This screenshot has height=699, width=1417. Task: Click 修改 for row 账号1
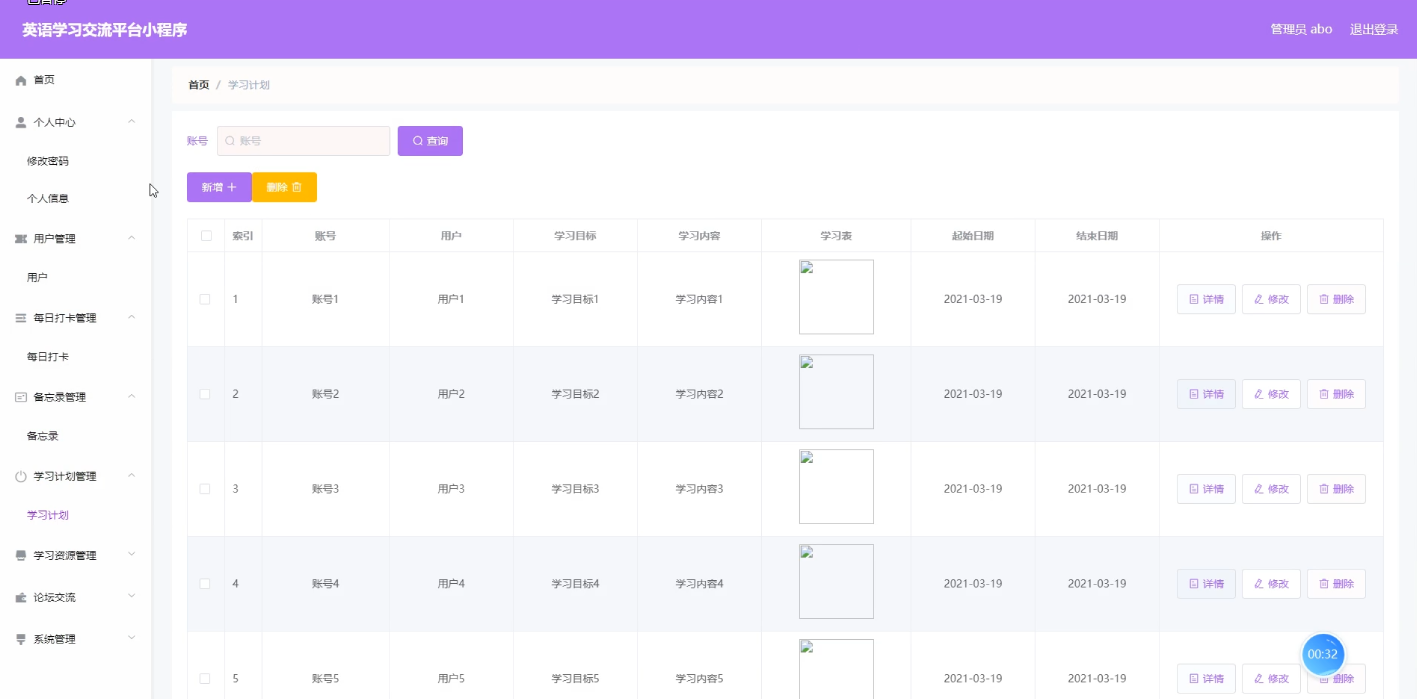[1271, 299]
